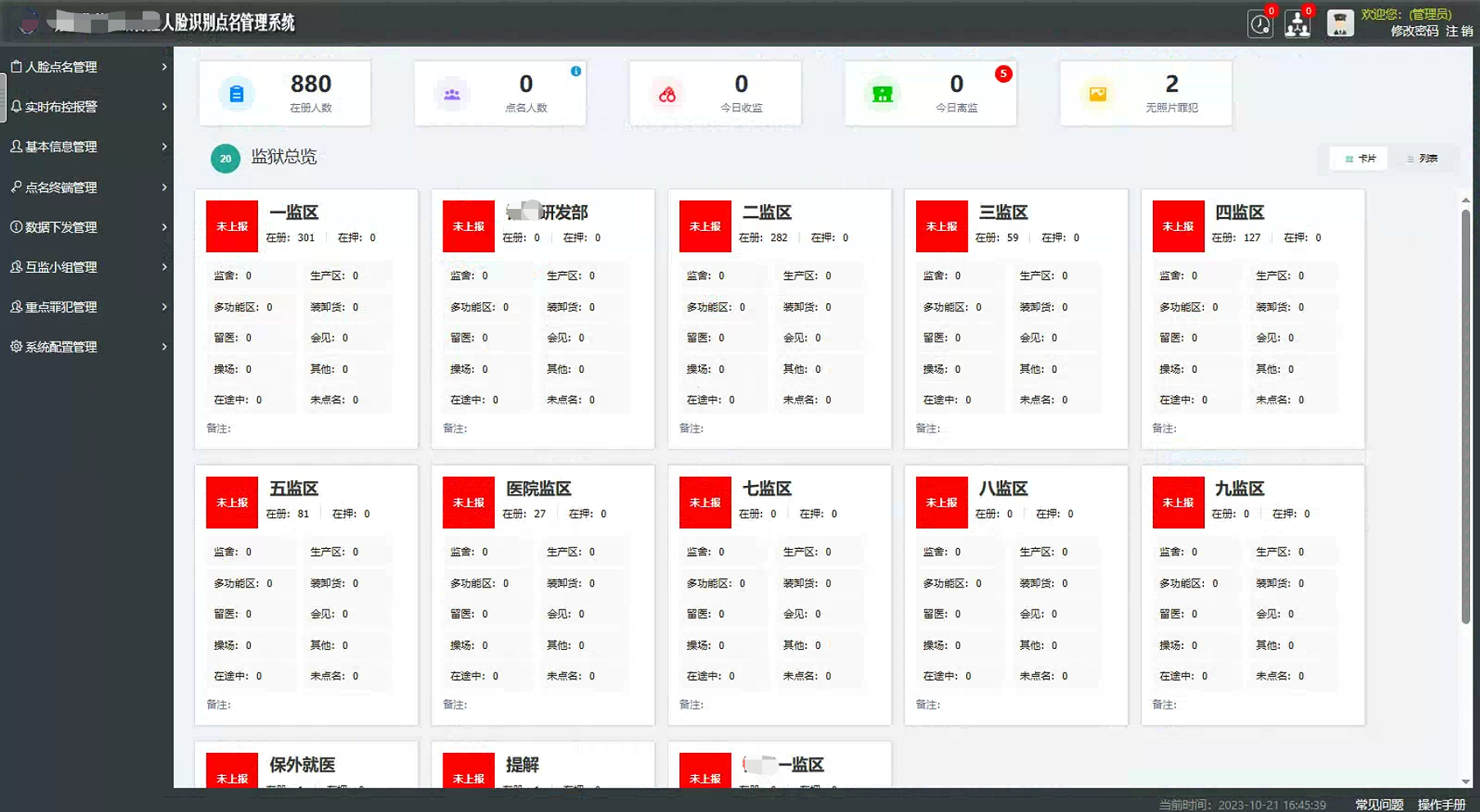Click the 未上报 status tile for 一监区
The height and width of the screenshot is (812, 1480).
point(232,226)
